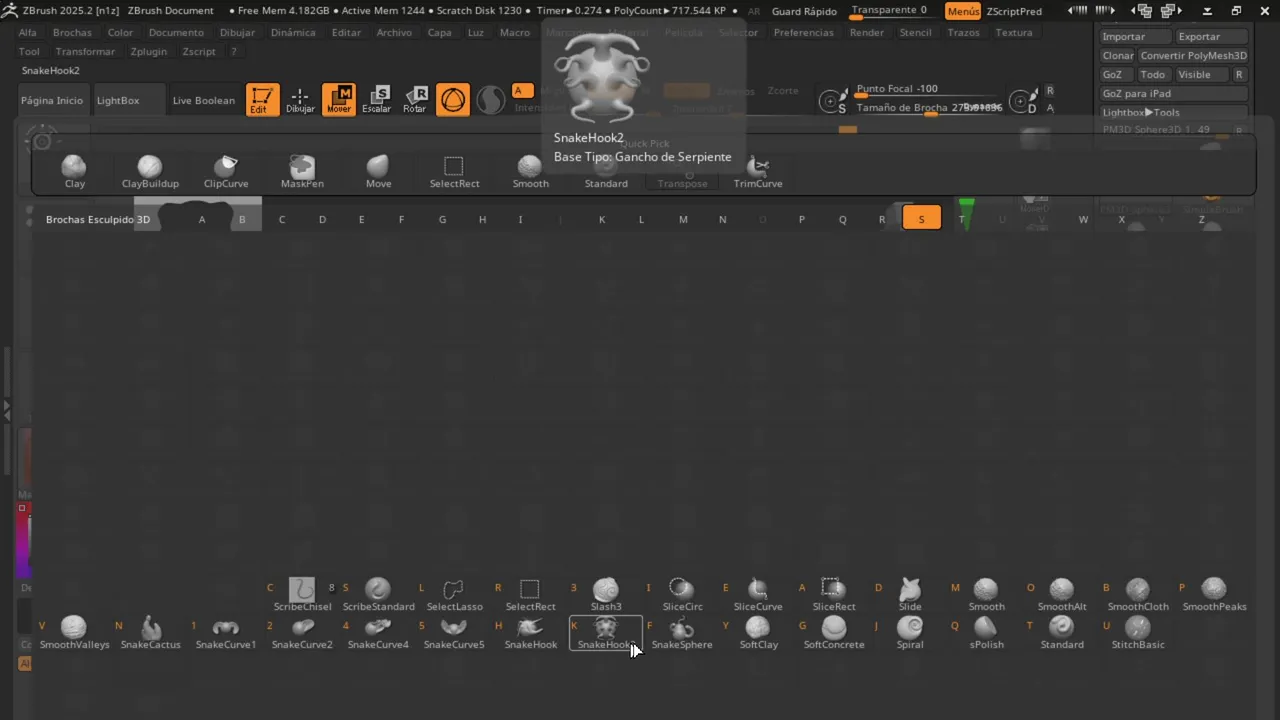
Task: Pick the SnakeCurve1 brush
Action: click(x=226, y=633)
